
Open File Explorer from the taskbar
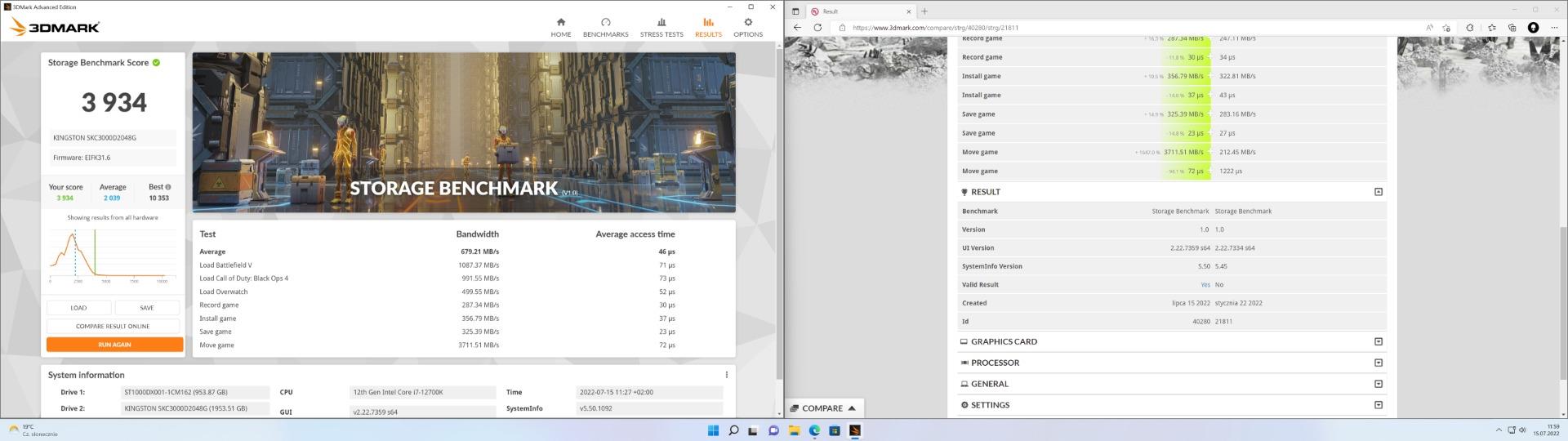pos(794,430)
